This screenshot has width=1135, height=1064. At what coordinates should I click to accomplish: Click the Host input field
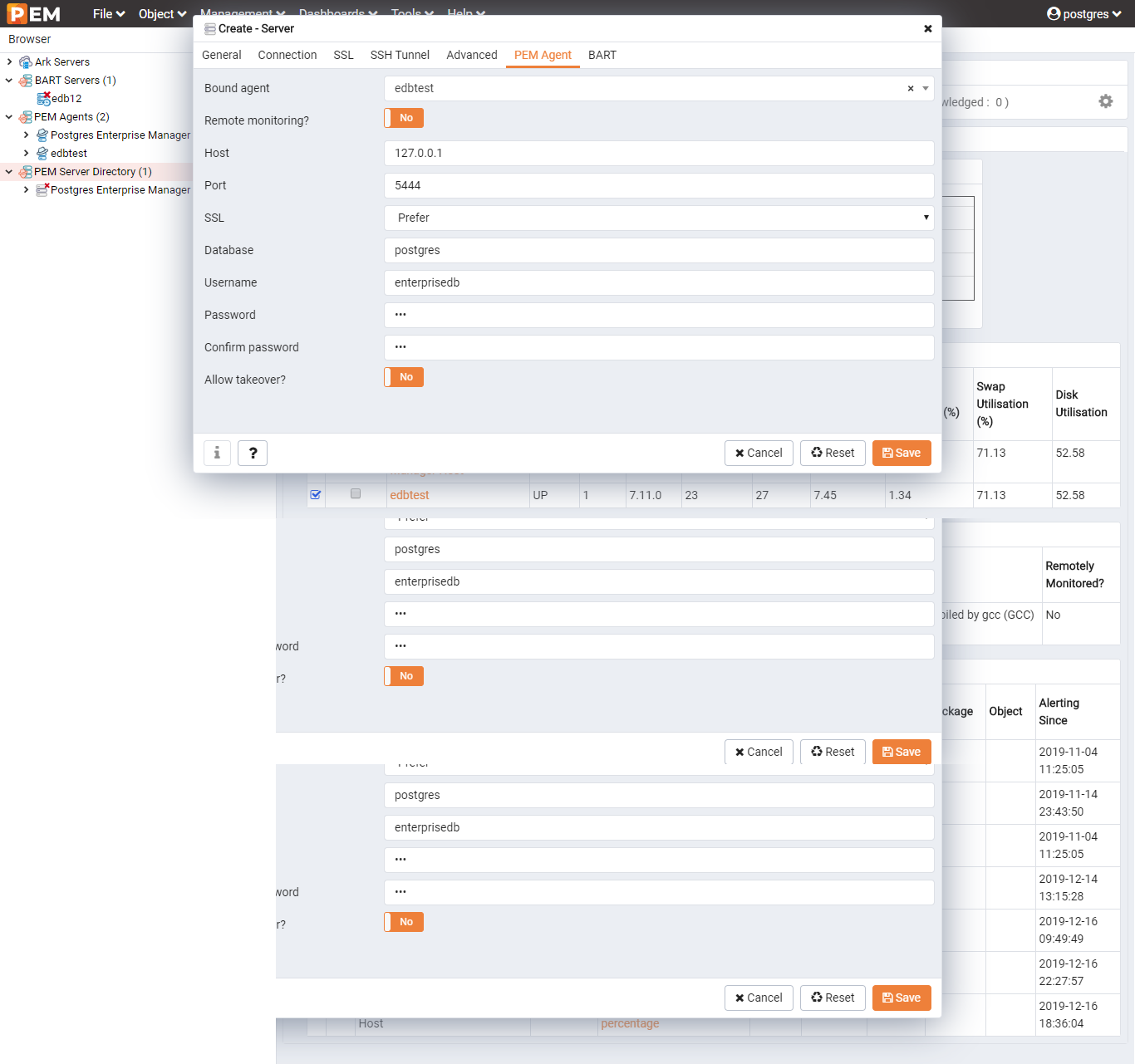click(x=659, y=153)
